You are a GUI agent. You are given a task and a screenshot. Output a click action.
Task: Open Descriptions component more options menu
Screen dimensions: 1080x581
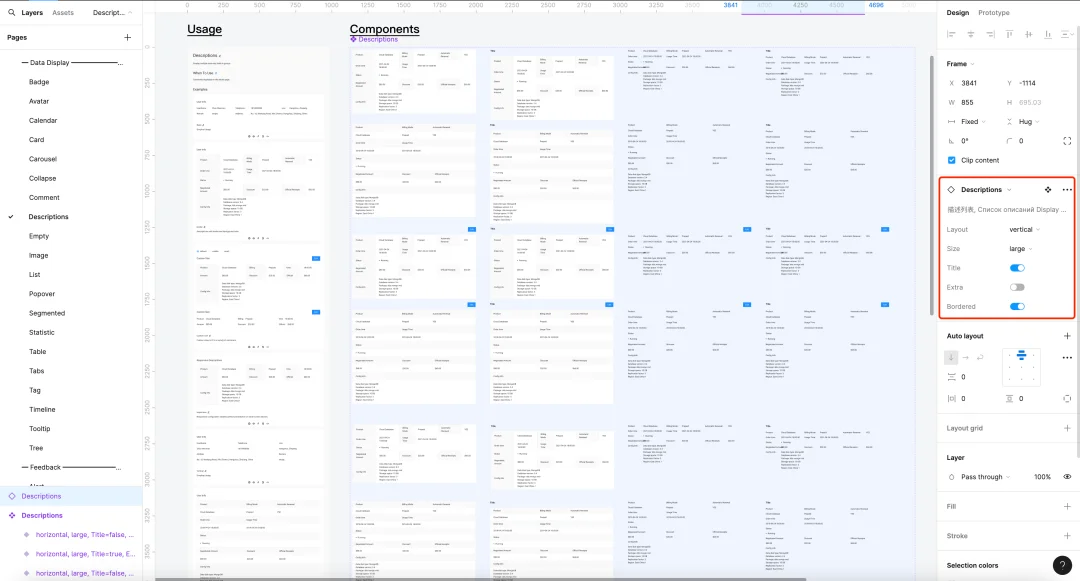[x=1067, y=189]
